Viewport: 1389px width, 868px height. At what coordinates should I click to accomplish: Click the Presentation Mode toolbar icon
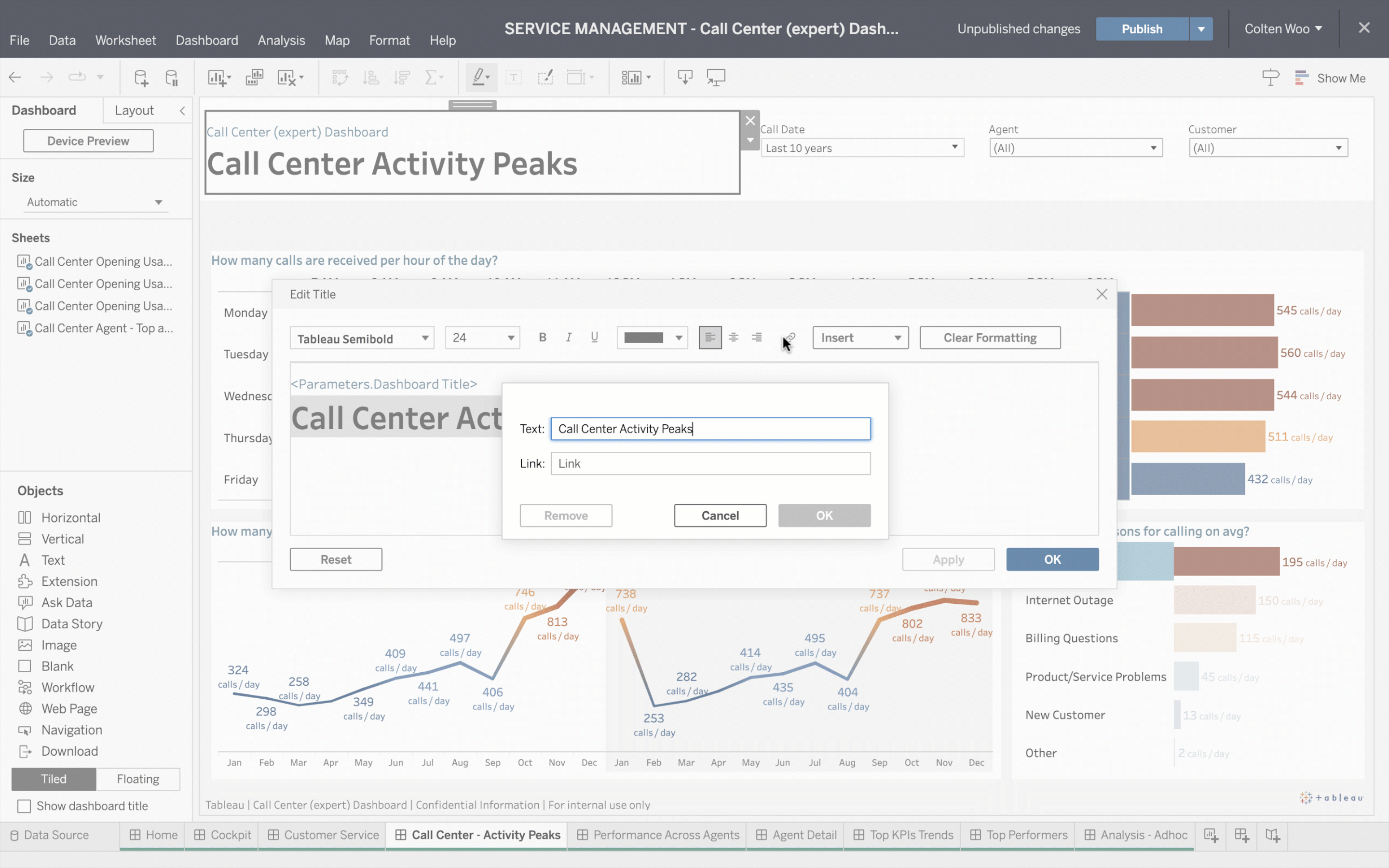(716, 78)
